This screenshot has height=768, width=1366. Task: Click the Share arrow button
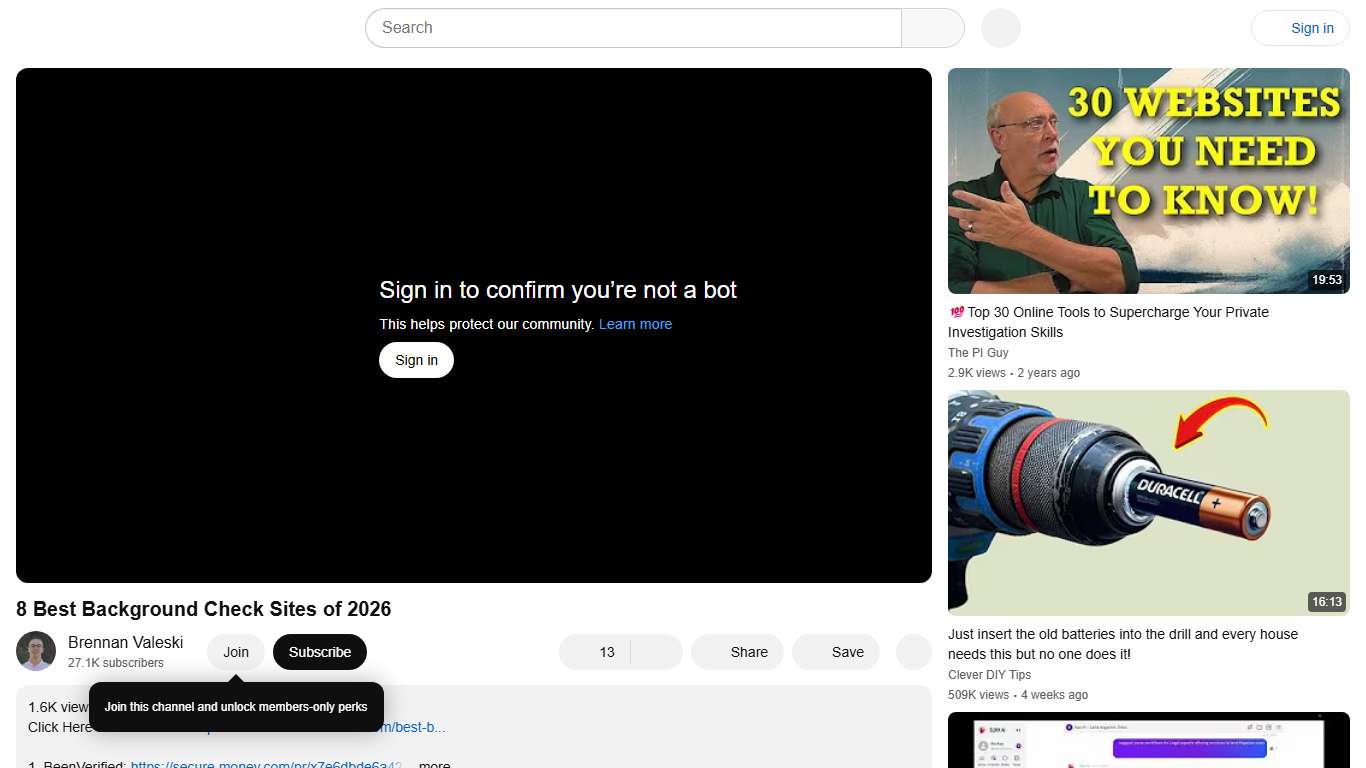[737, 651]
